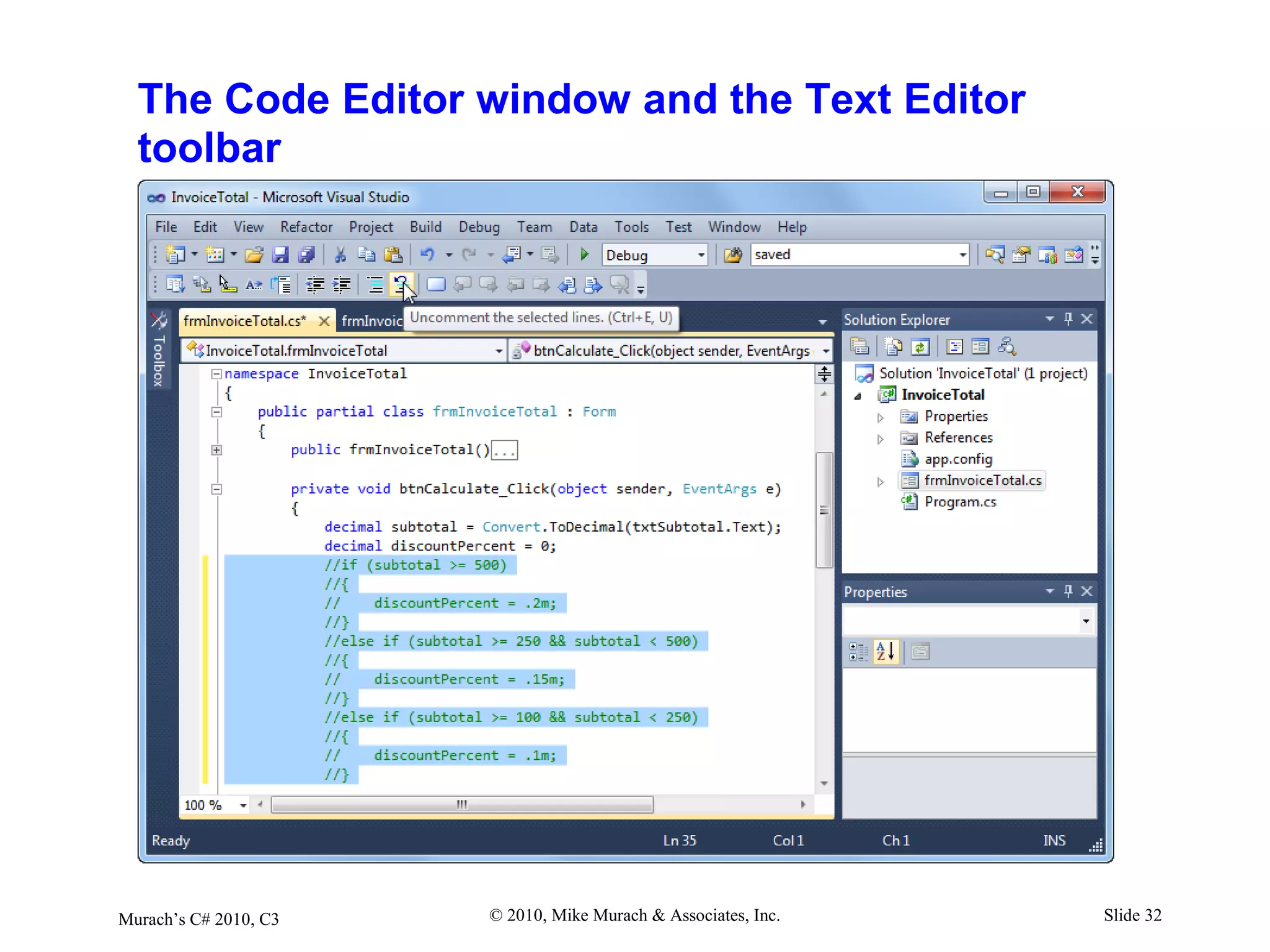Collapse the InvoiceTotal project node
The height and width of the screenshot is (952, 1270).
click(858, 396)
